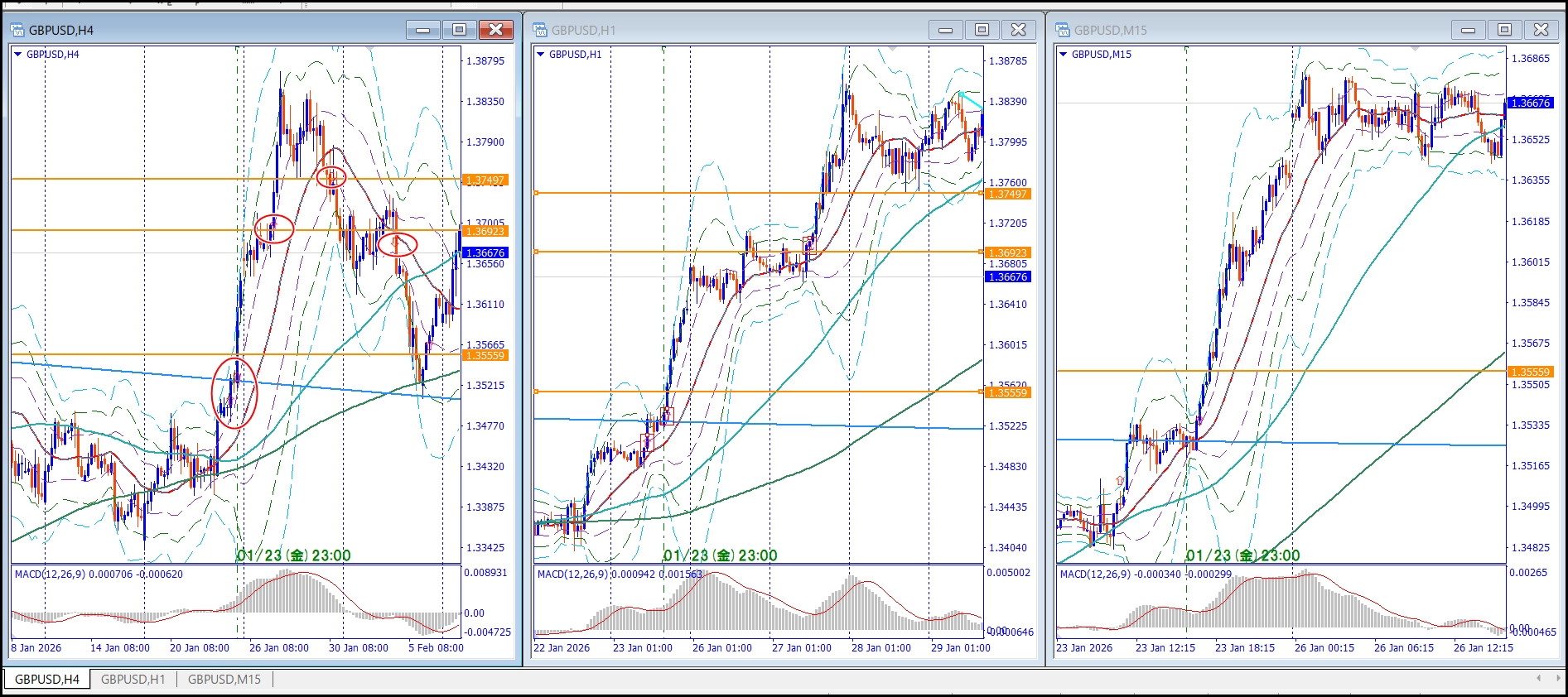
Task: Close the GBPUSD,H4 chart window
Action: [495, 31]
